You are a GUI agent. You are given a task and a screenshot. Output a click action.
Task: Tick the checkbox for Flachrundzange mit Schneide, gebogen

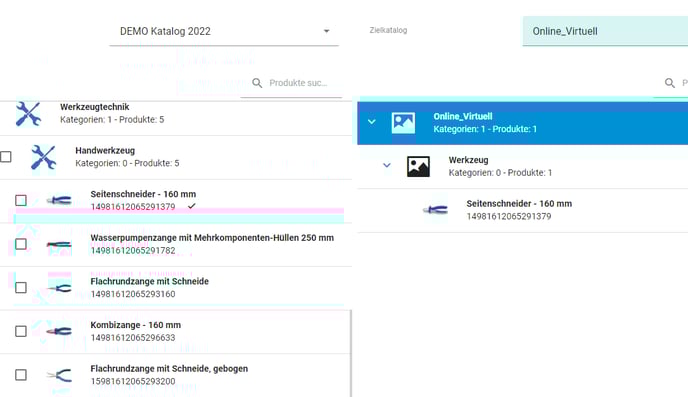click(21, 375)
